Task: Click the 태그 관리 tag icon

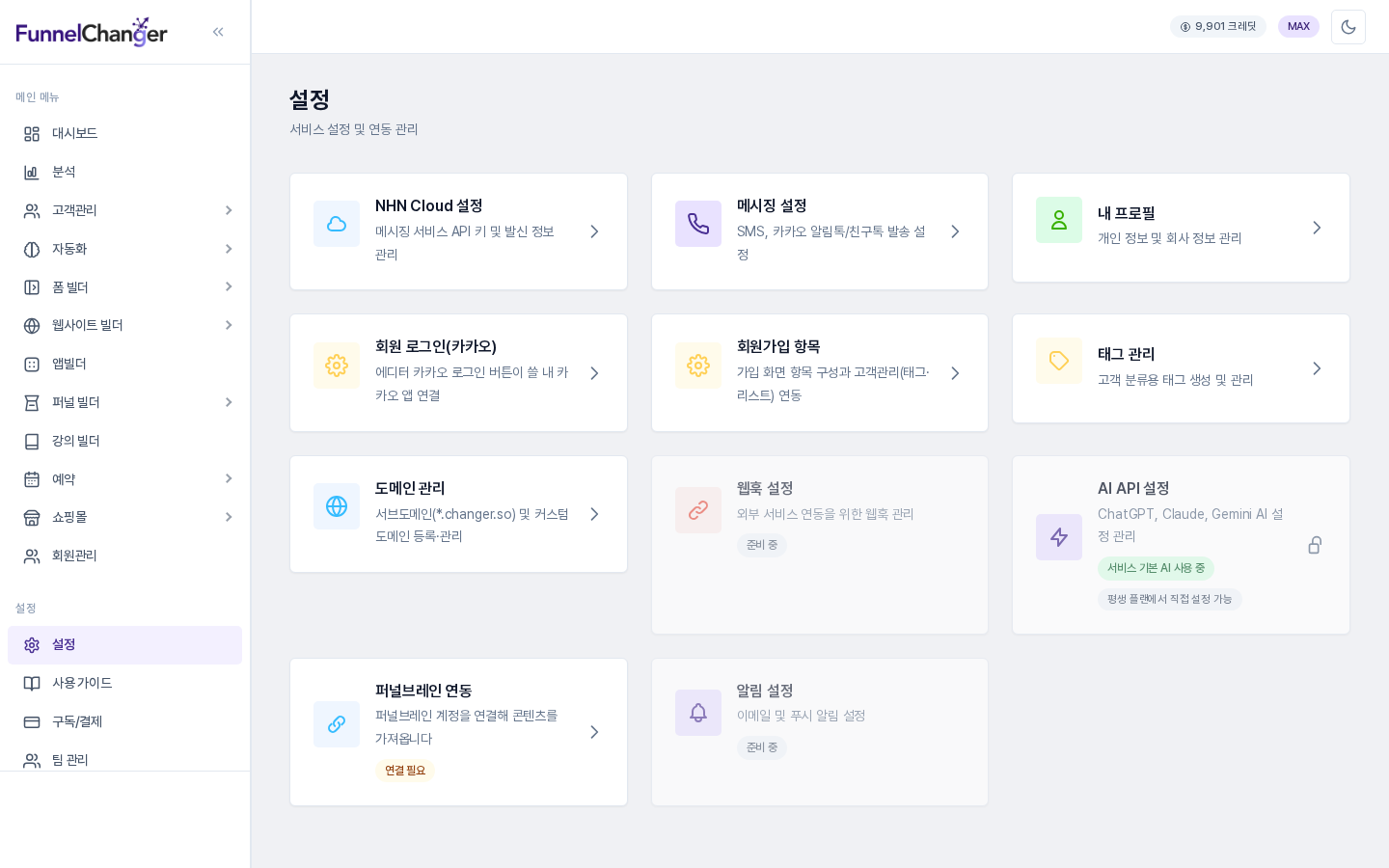Action: pos(1059,361)
